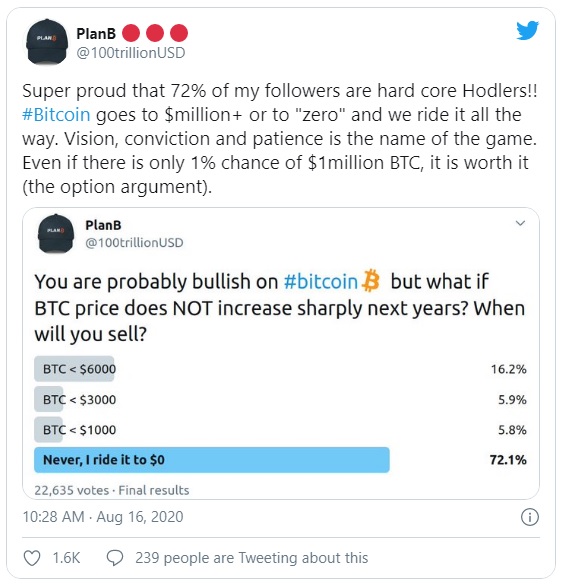Open replies via speech bubble icon
The width and height of the screenshot is (561, 585).
click(x=115, y=558)
